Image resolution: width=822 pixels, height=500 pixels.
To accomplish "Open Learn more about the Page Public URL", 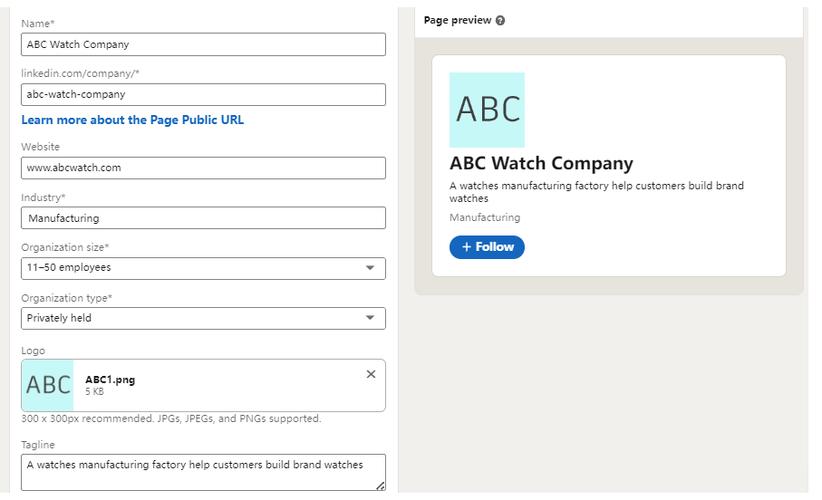I will point(132,120).
